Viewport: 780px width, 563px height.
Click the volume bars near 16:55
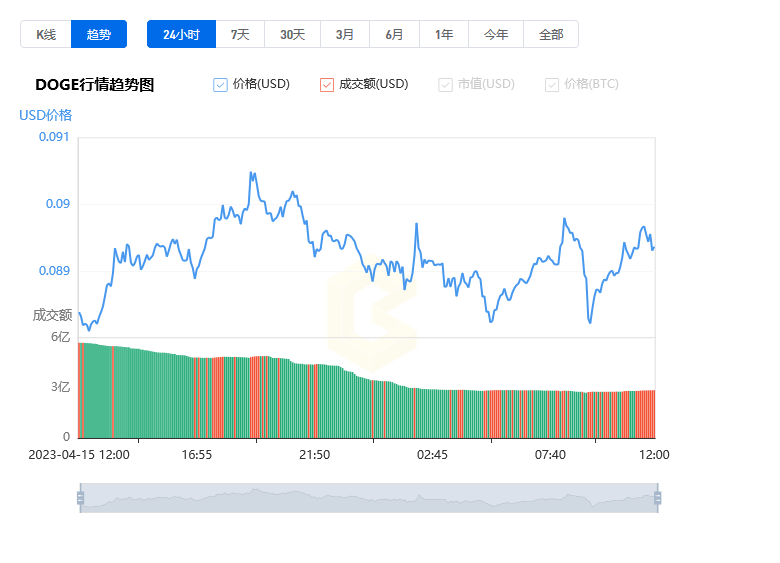coord(197,398)
